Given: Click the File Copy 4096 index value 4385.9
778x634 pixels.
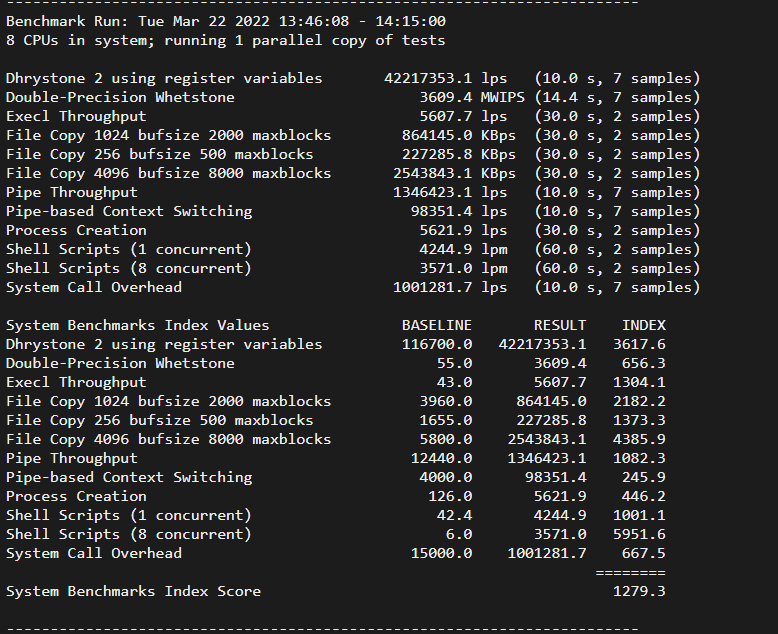Looking at the screenshot, I should (640, 439).
